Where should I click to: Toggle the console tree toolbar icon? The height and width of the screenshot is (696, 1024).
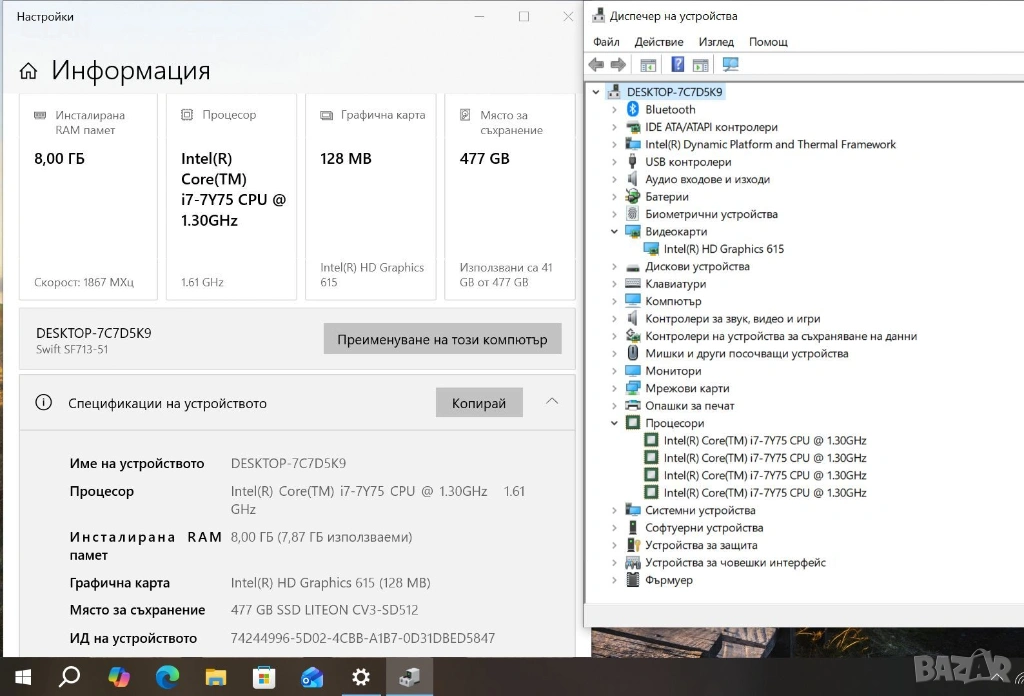648,65
